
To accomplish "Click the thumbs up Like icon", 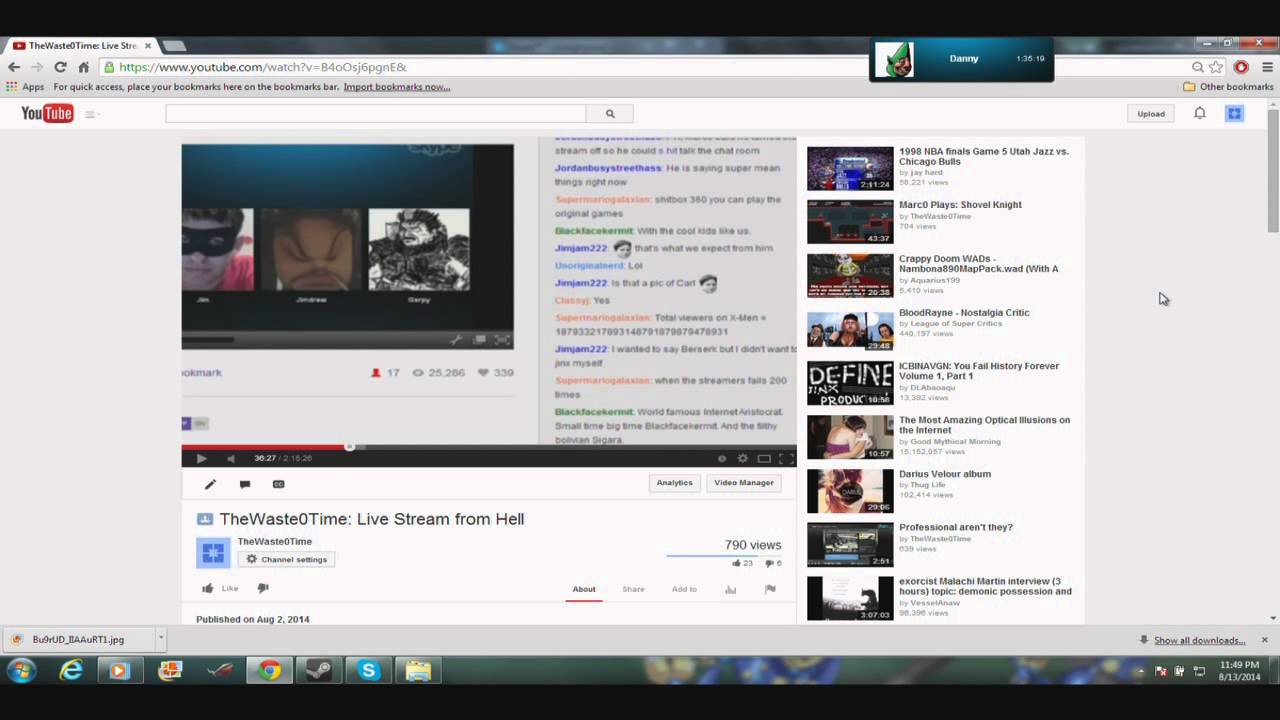I will (208, 588).
